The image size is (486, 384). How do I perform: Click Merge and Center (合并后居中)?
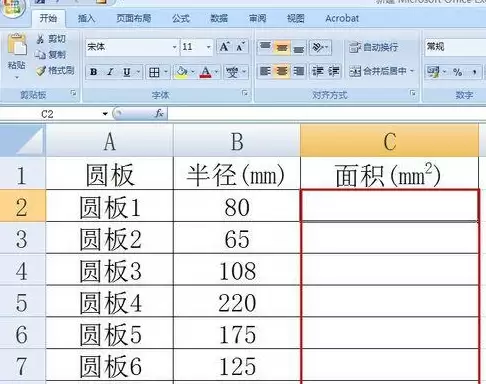coord(378,71)
